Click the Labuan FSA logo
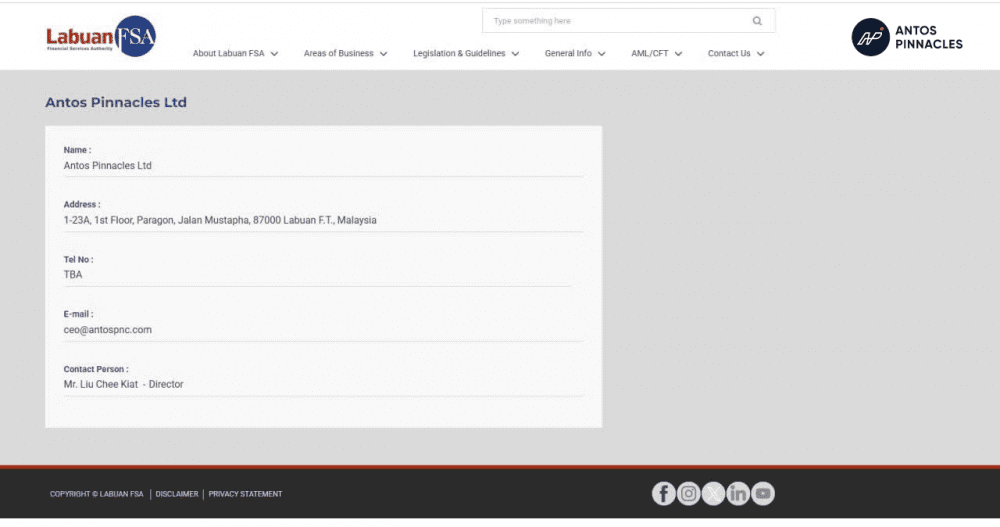This screenshot has height=527, width=1000. (x=101, y=36)
